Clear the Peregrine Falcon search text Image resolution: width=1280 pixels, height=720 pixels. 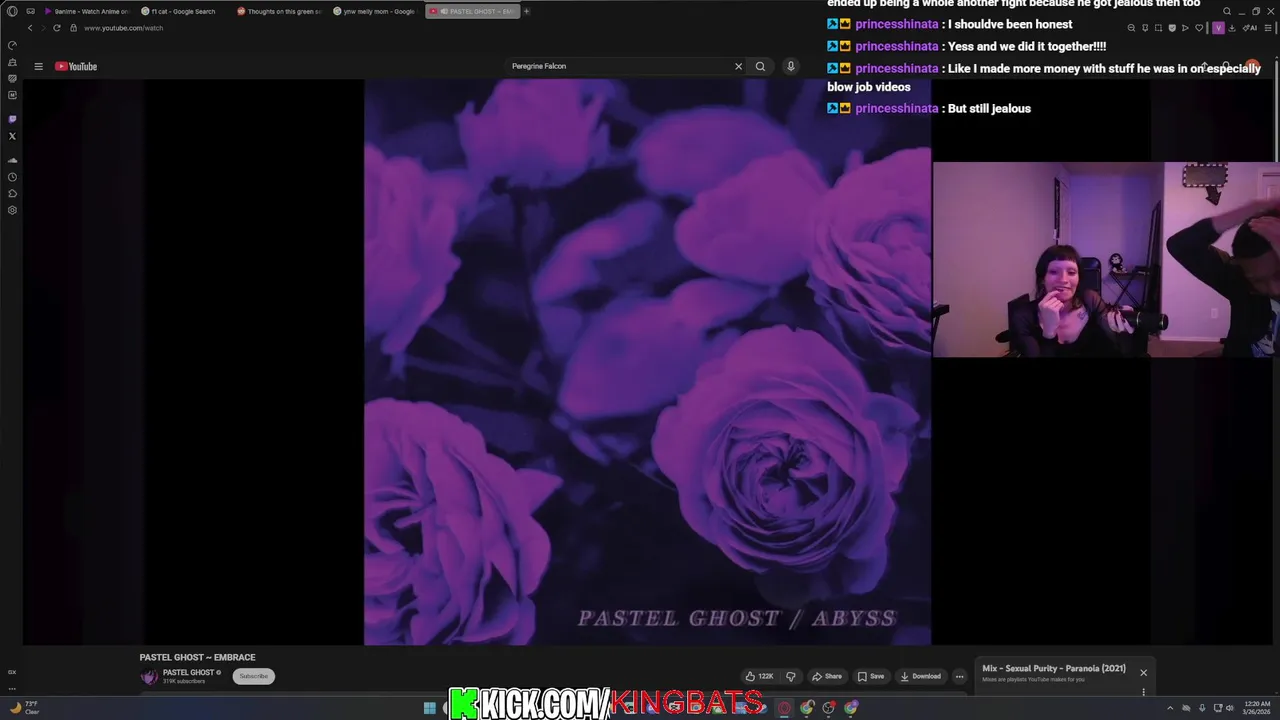click(x=738, y=66)
